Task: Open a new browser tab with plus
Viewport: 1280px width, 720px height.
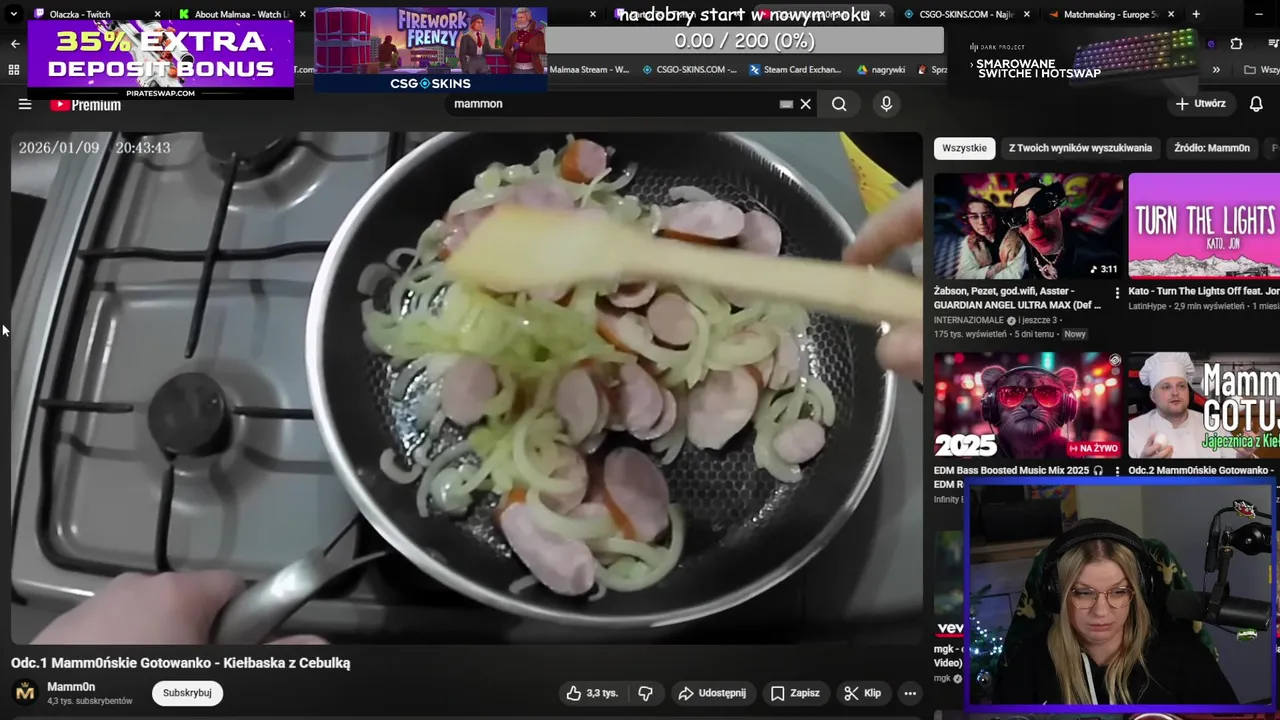Action: point(1196,14)
